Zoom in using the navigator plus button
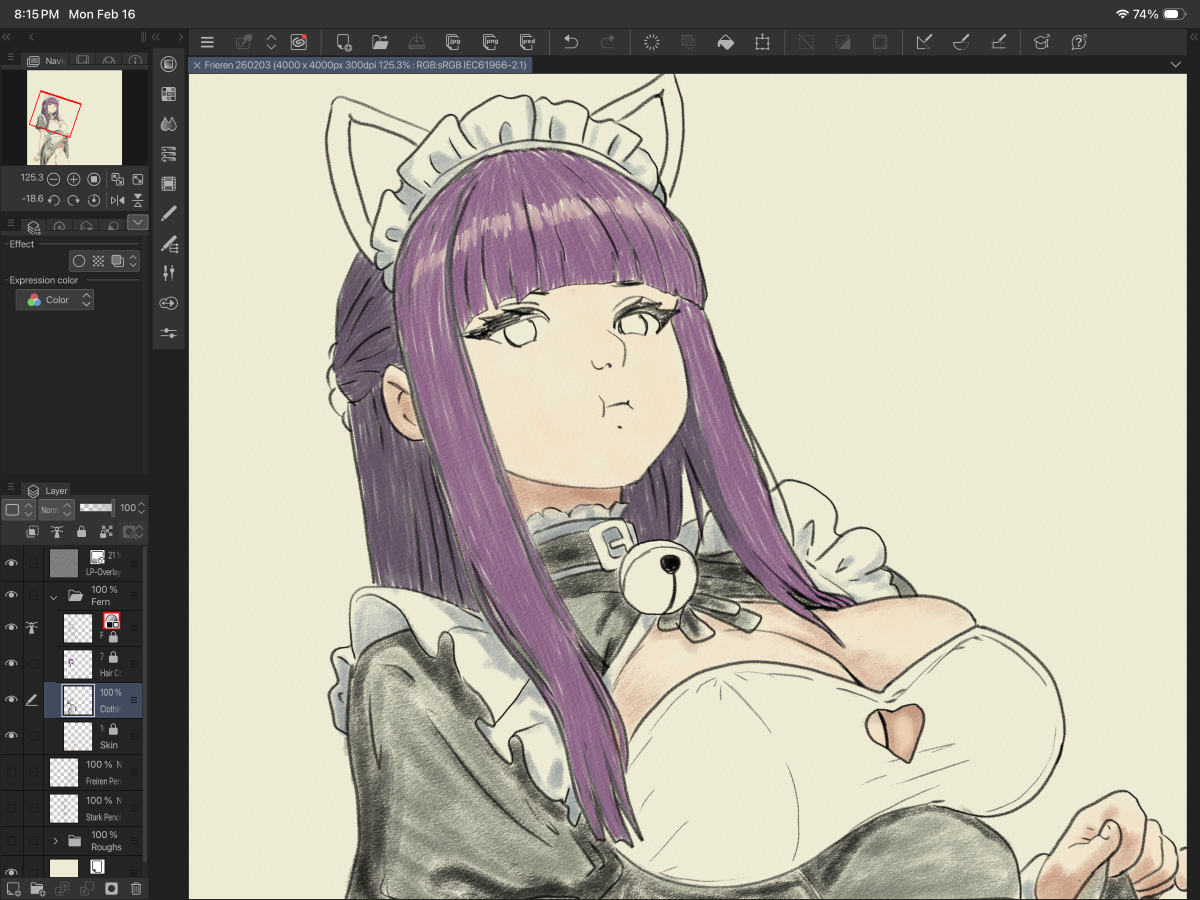Image resolution: width=1200 pixels, height=900 pixels. [74, 179]
